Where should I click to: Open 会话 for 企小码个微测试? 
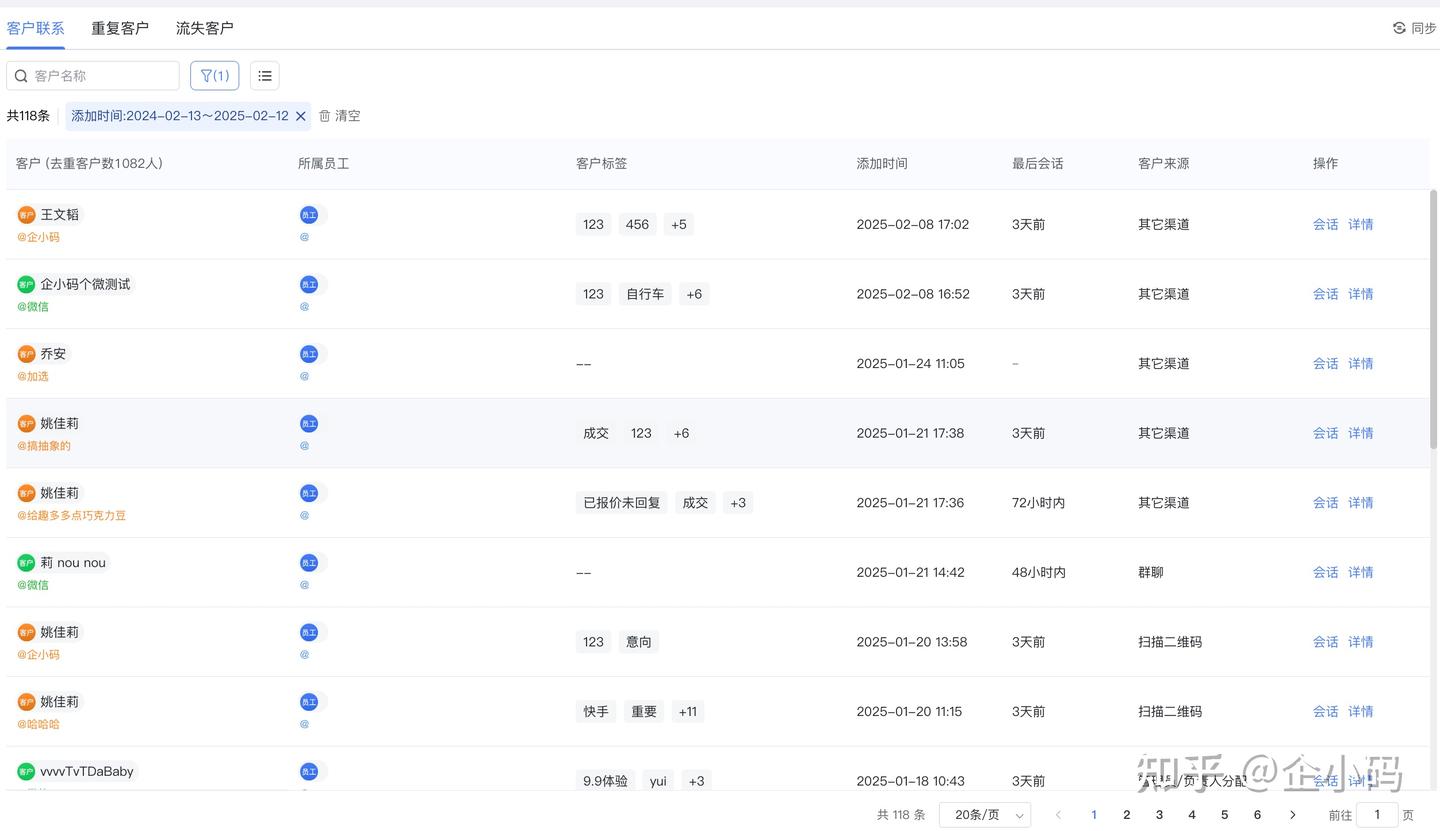pos(1325,294)
